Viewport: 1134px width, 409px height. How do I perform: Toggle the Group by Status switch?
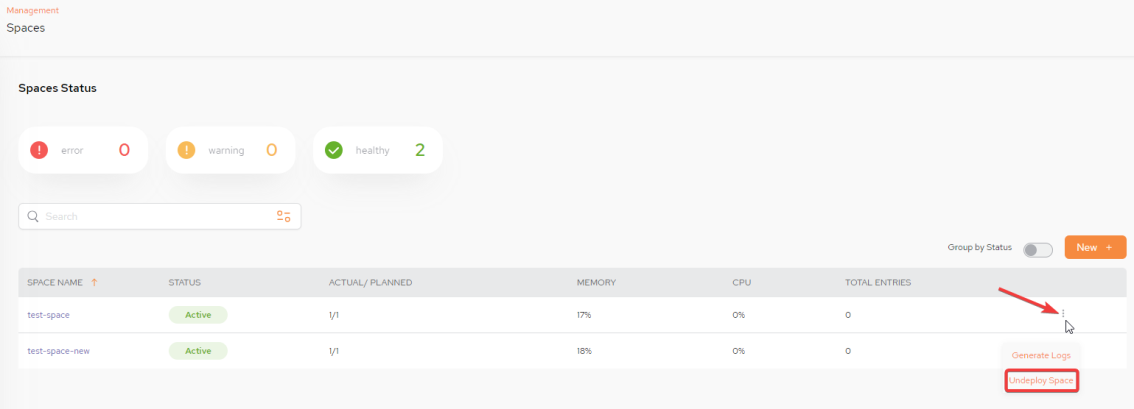click(1038, 250)
